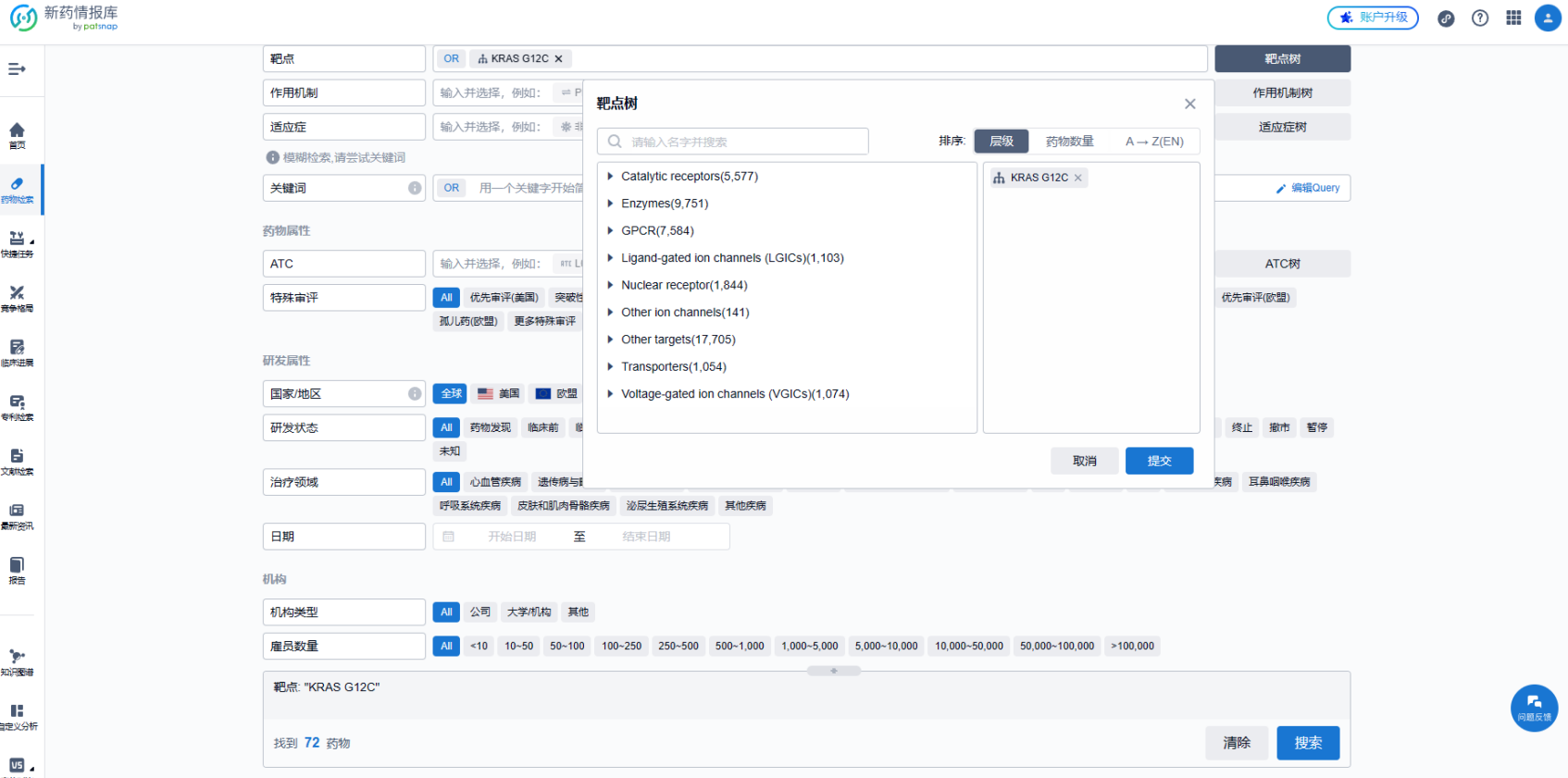Open 专利检索 icon in left sidebar
This screenshot has height=778, width=1568.
17,406
